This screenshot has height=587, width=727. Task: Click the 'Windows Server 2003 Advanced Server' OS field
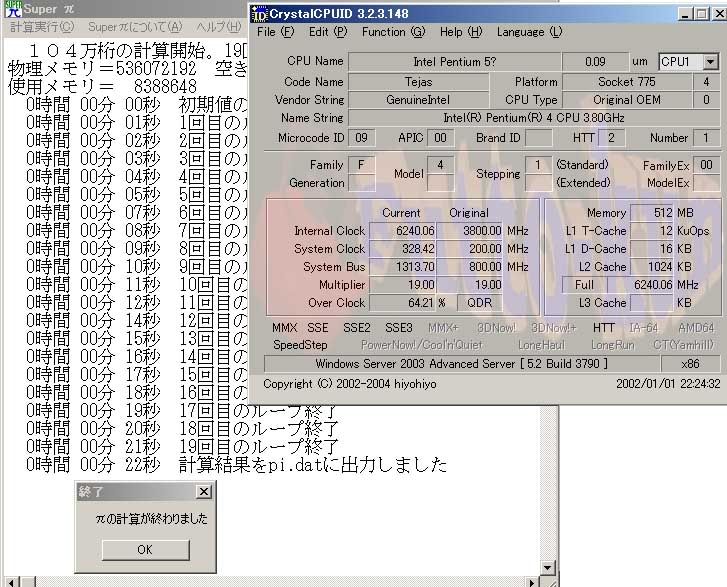click(x=462, y=364)
